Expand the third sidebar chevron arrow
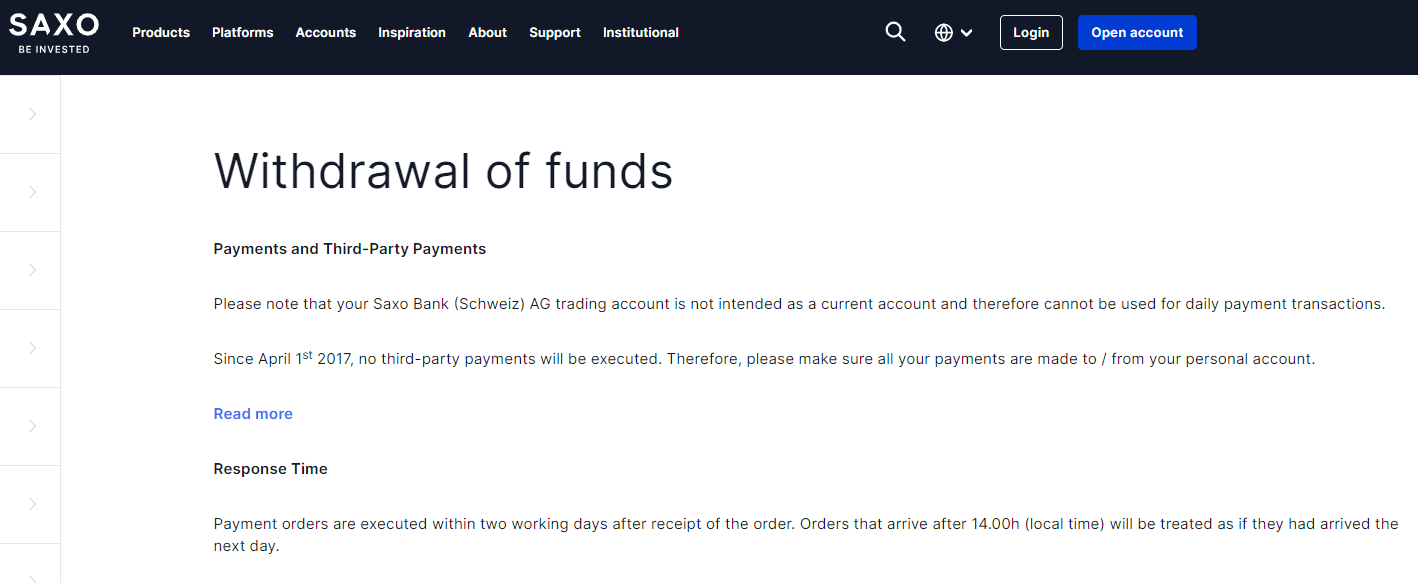This screenshot has width=1418, height=583. (32, 270)
